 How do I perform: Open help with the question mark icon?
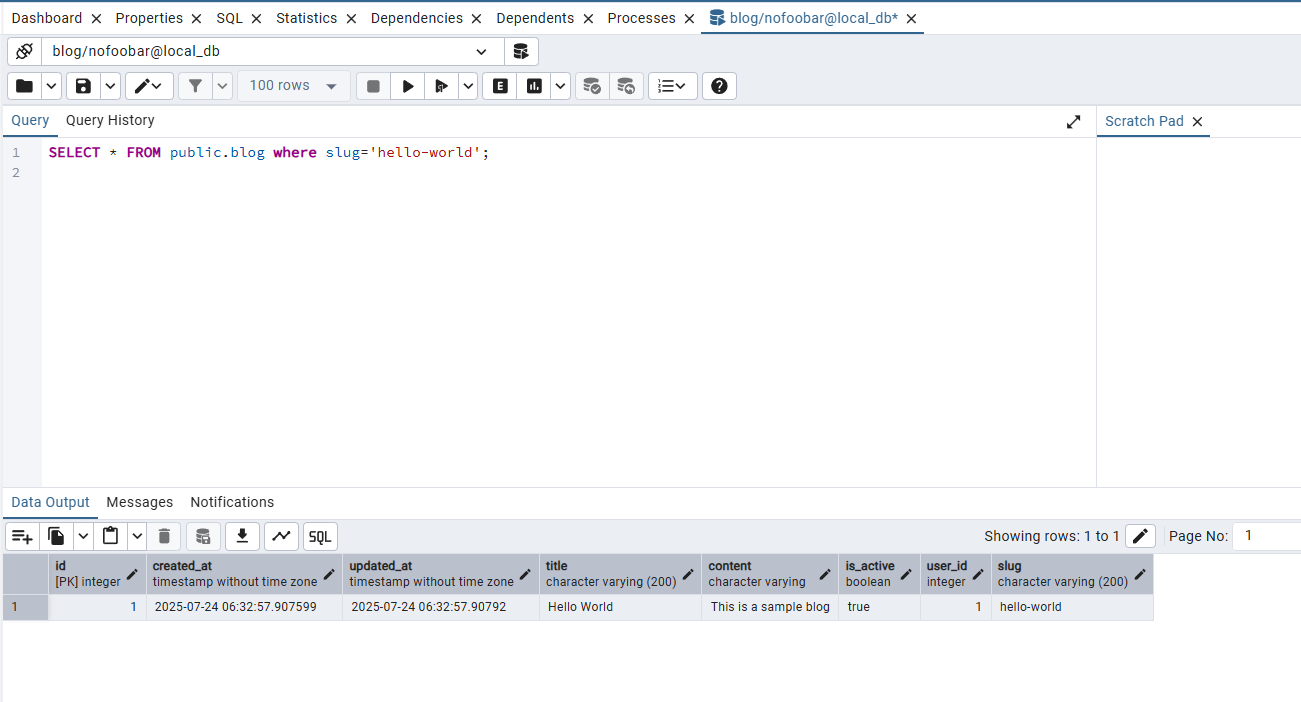coord(719,86)
